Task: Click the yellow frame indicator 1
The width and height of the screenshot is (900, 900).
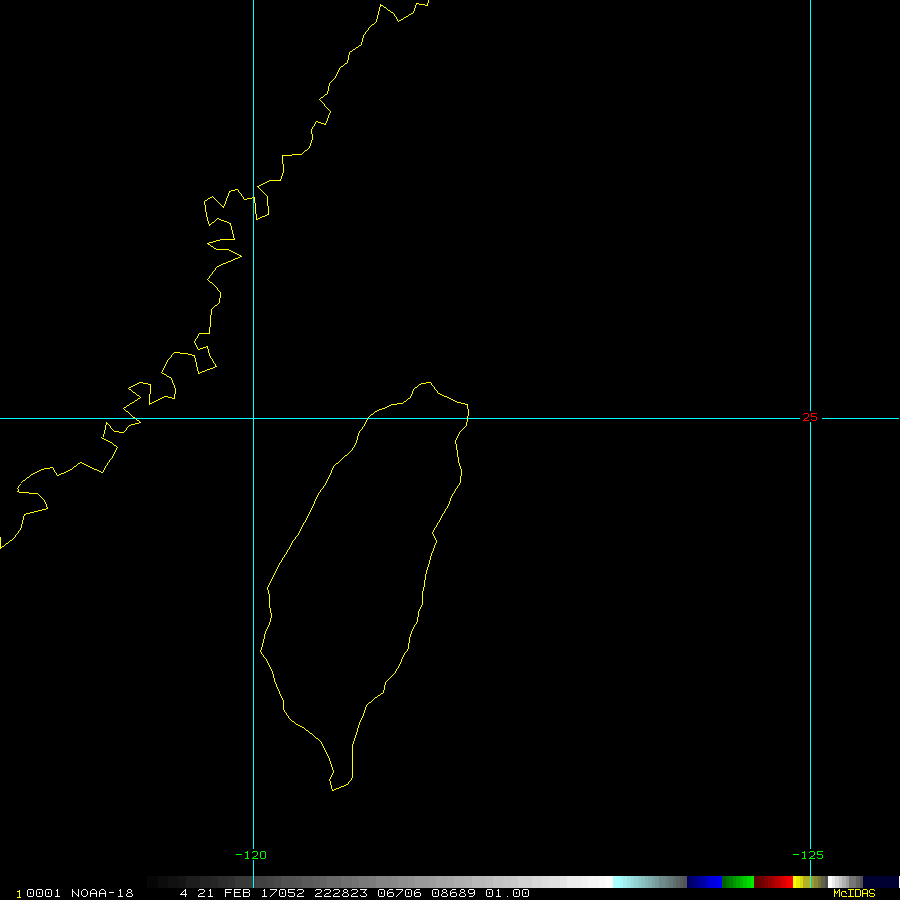Action: coord(19,894)
